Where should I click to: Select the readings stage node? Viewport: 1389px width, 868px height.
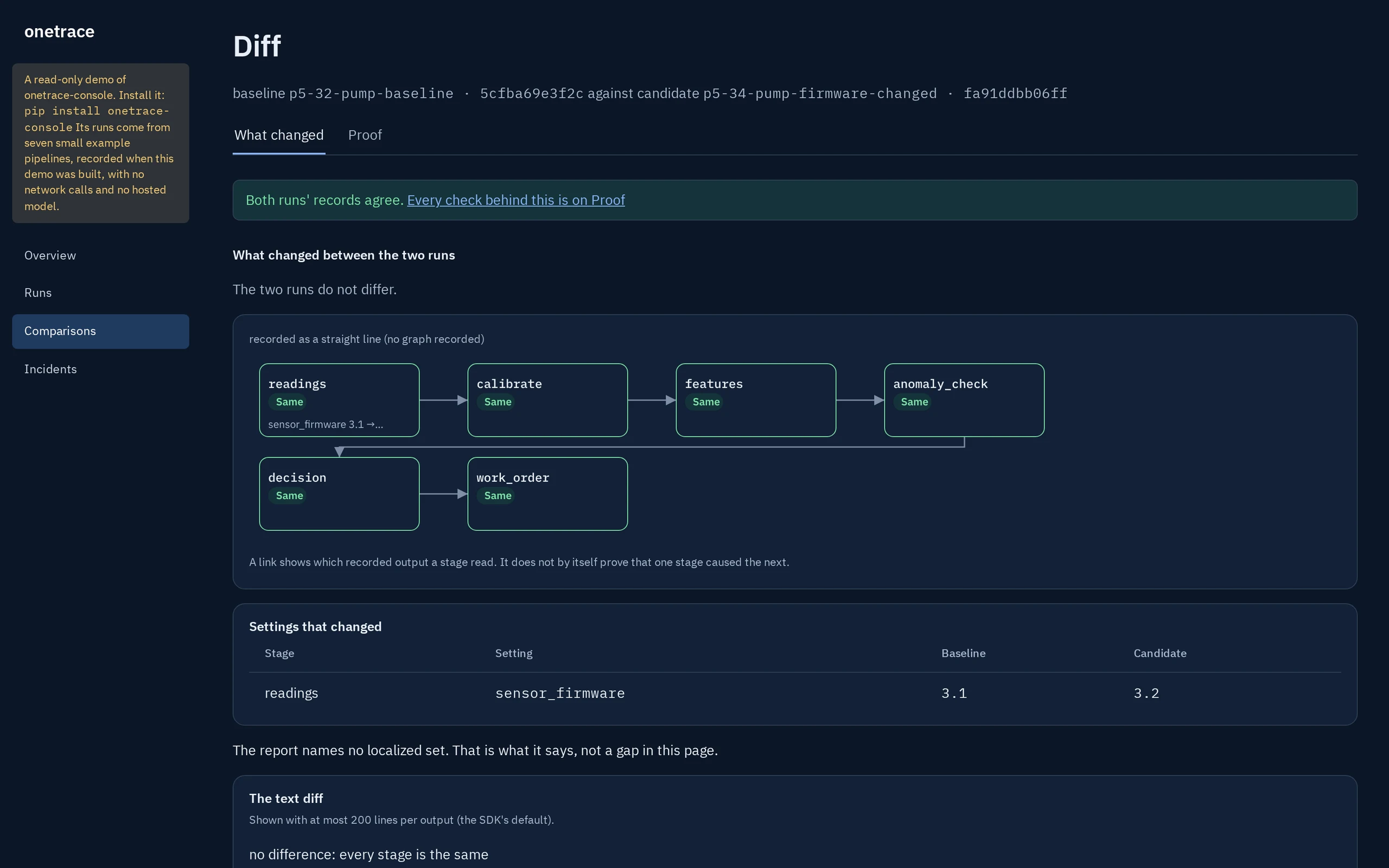(x=339, y=400)
